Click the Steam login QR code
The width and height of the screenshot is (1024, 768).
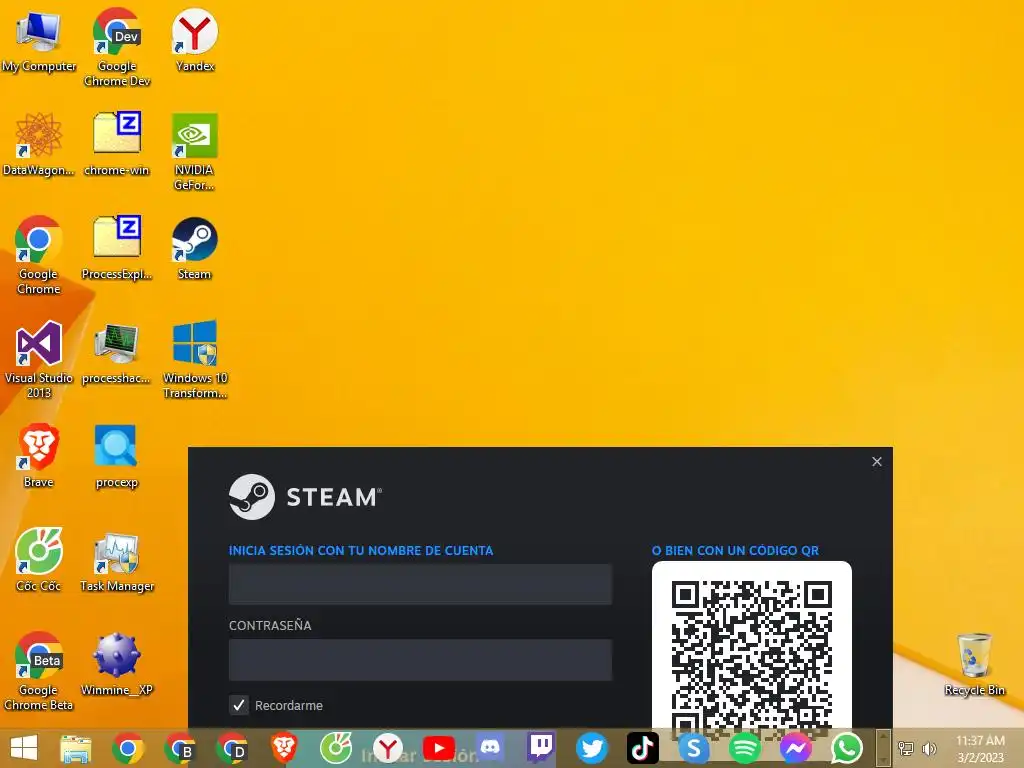pyautogui.click(x=752, y=653)
